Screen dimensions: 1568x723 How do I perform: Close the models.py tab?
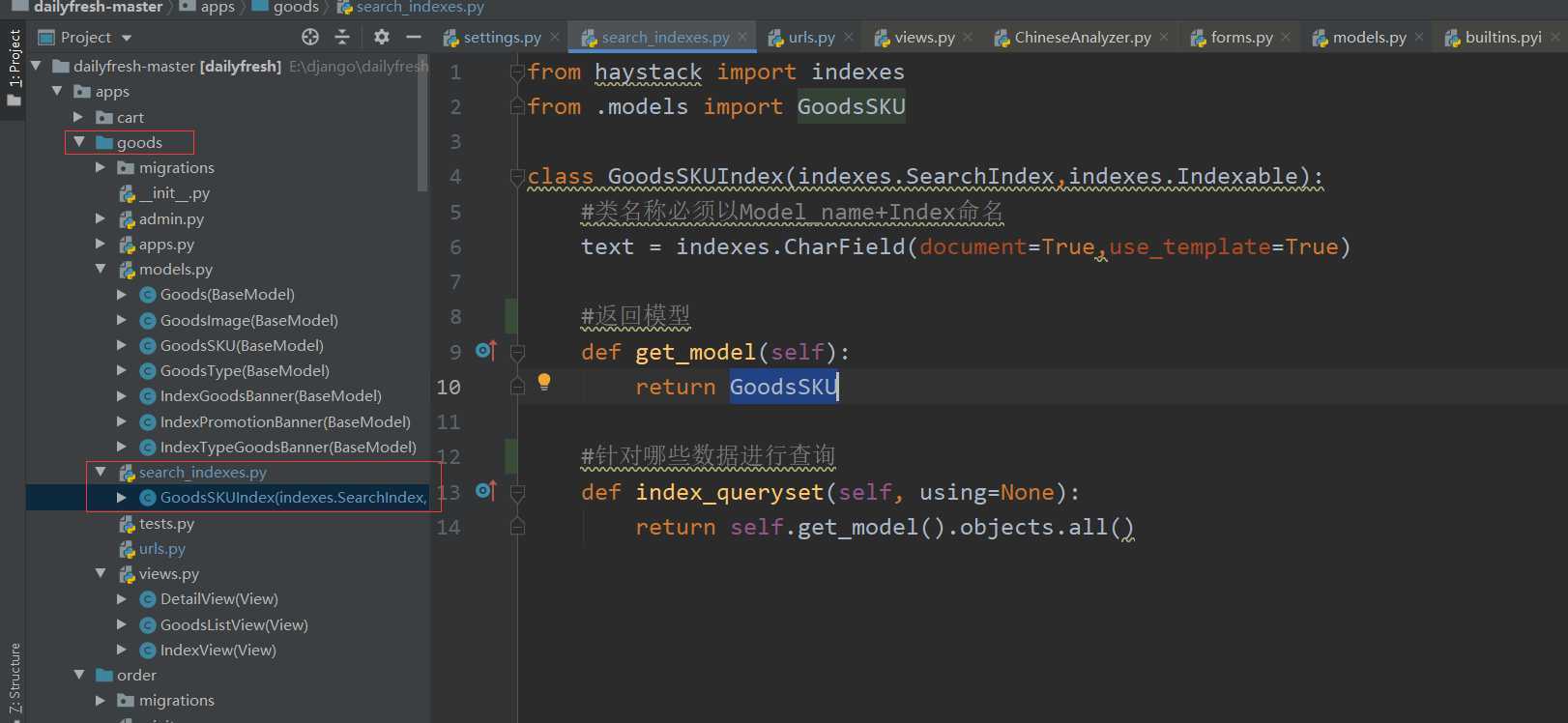click(1419, 37)
